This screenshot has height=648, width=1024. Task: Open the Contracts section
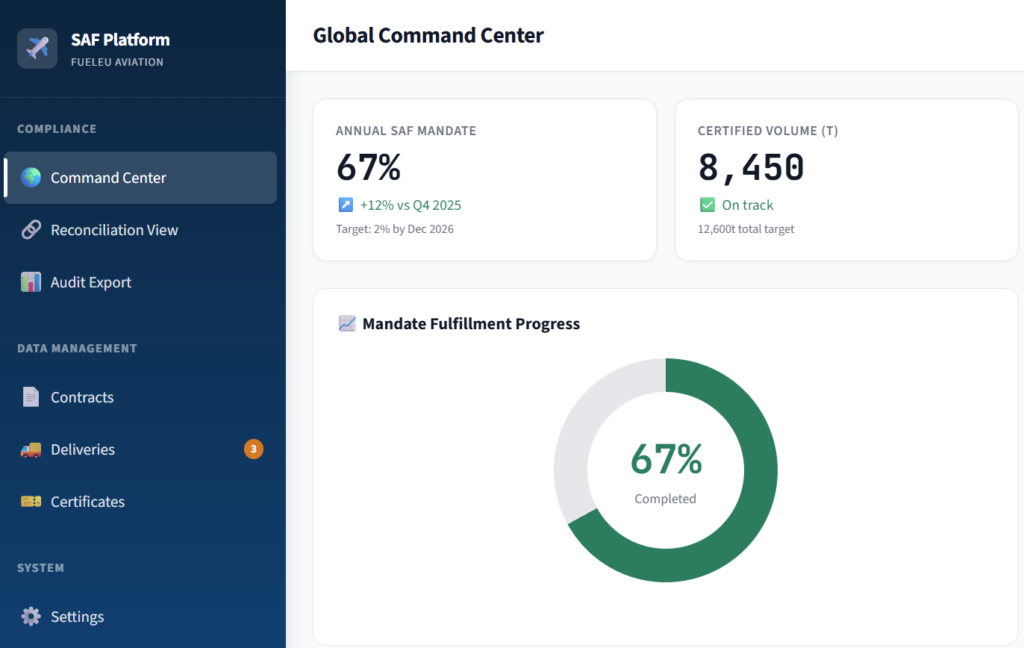82,397
